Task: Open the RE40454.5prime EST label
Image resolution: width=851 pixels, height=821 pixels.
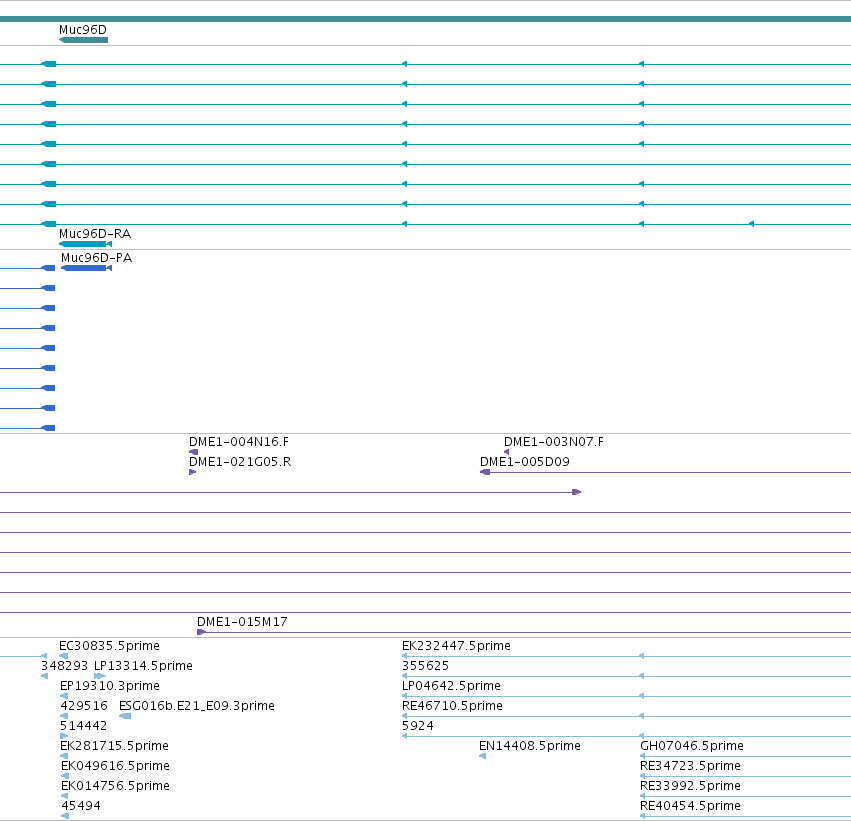Action: [690, 806]
